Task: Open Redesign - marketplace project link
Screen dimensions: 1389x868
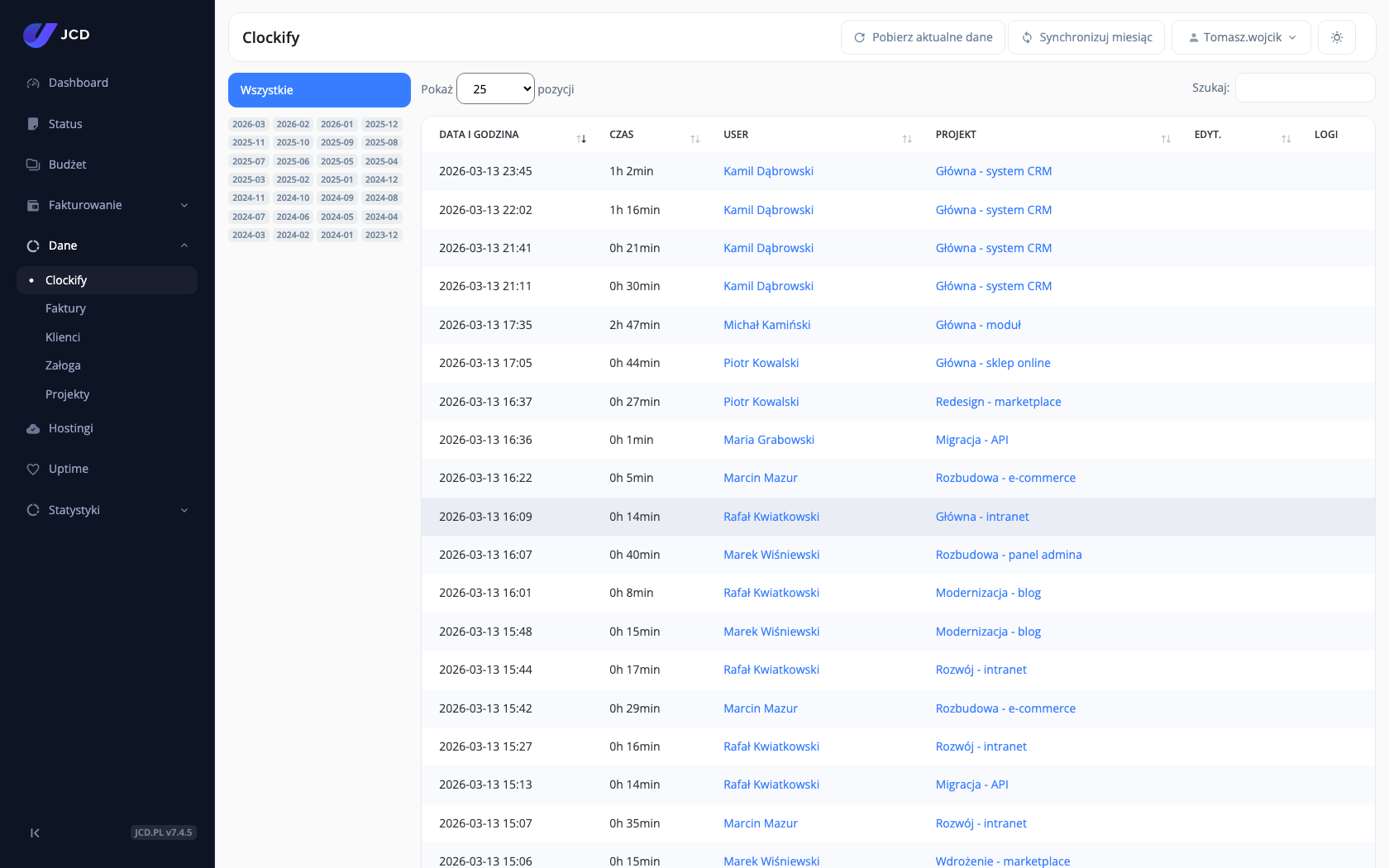Action: click(x=998, y=402)
